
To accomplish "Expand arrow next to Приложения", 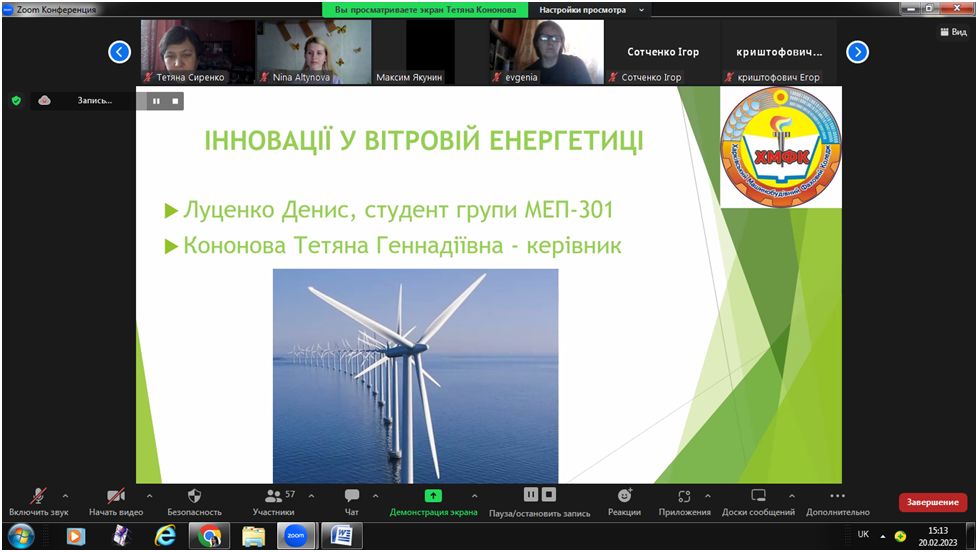I will click(x=708, y=496).
